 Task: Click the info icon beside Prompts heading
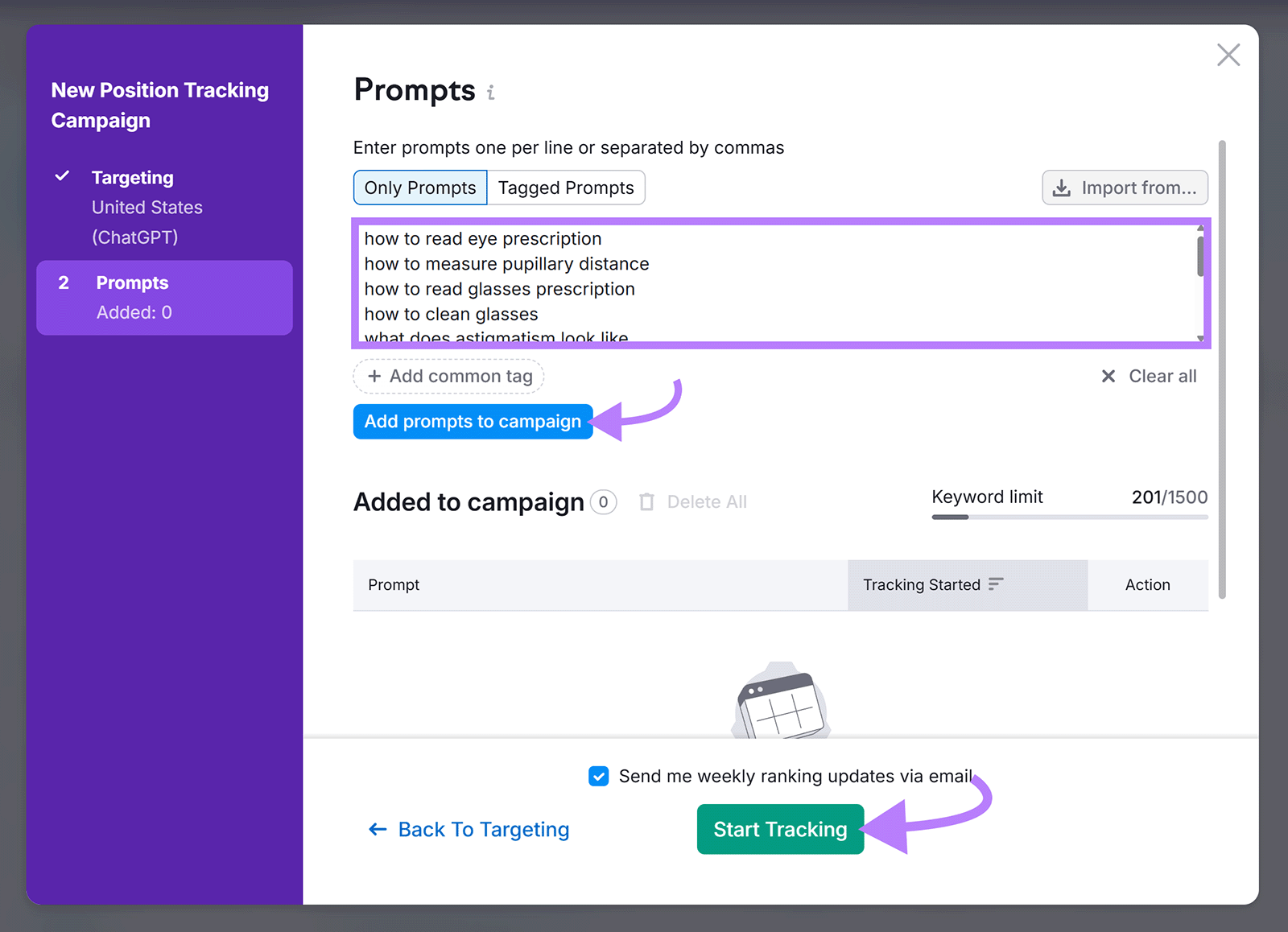(x=491, y=93)
